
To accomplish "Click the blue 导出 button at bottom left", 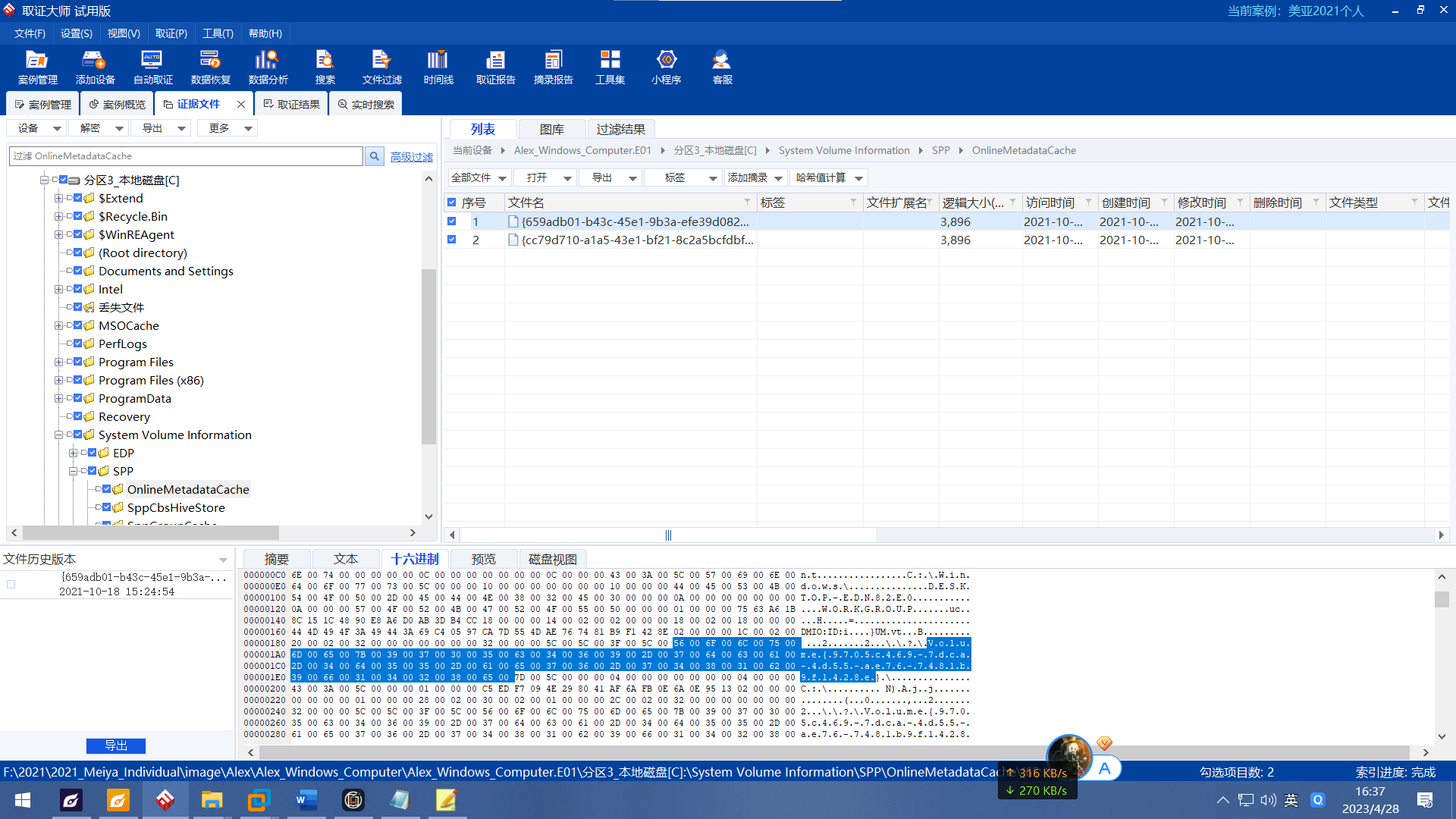I will tap(115, 746).
